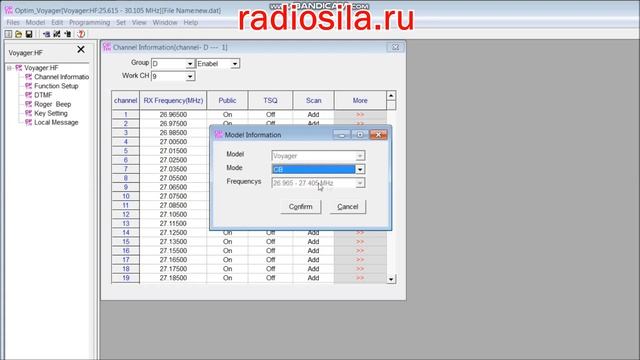
Task: Open Function Setup in tree
Action: (56, 86)
